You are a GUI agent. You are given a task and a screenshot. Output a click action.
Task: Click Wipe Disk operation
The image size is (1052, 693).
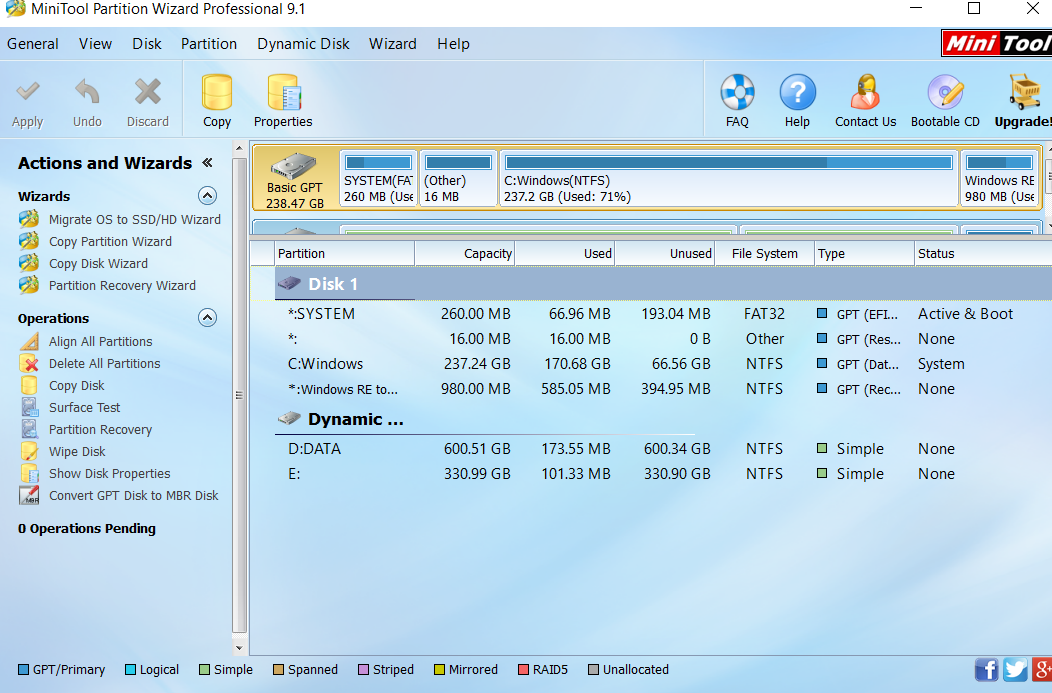click(76, 451)
